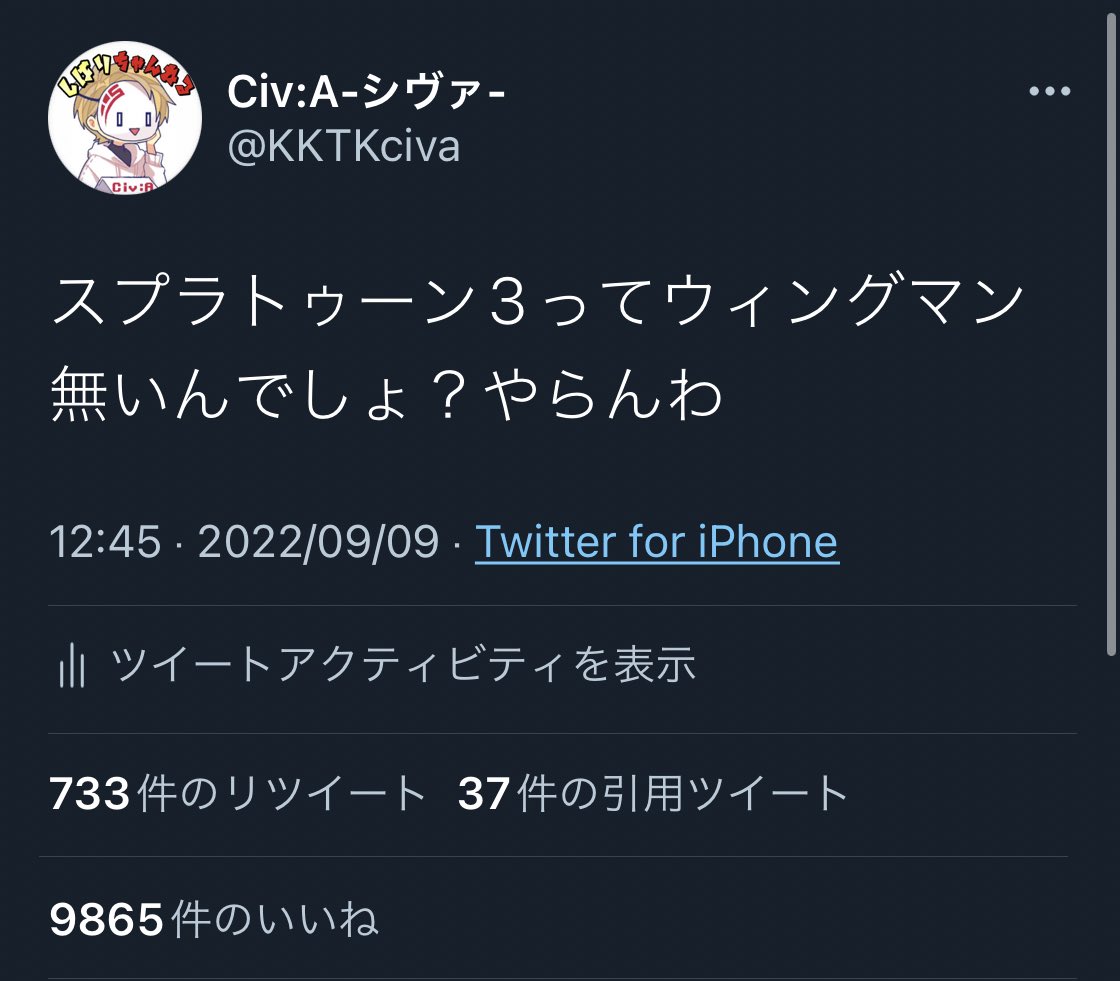Select the tweet line starting スプラトゥーン3

click(537, 300)
